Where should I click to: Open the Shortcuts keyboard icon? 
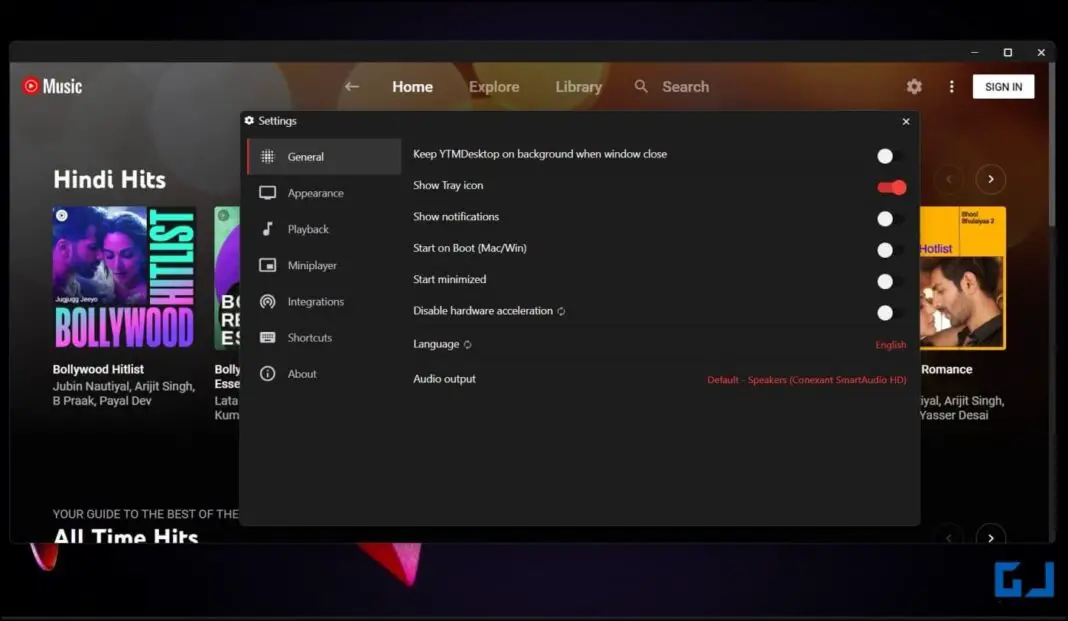point(267,337)
